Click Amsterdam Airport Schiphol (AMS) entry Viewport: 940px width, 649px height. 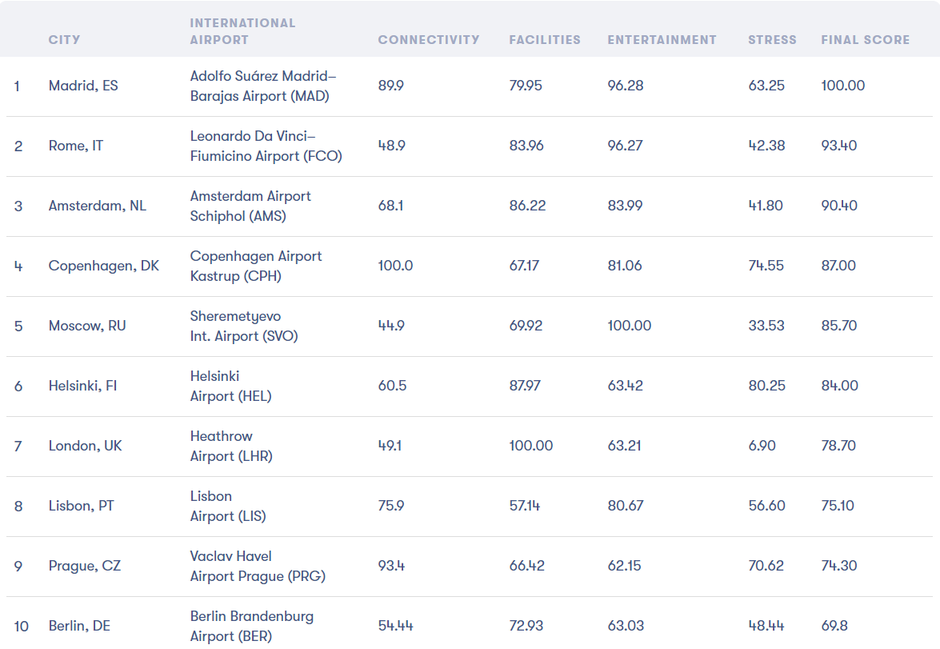[250, 206]
